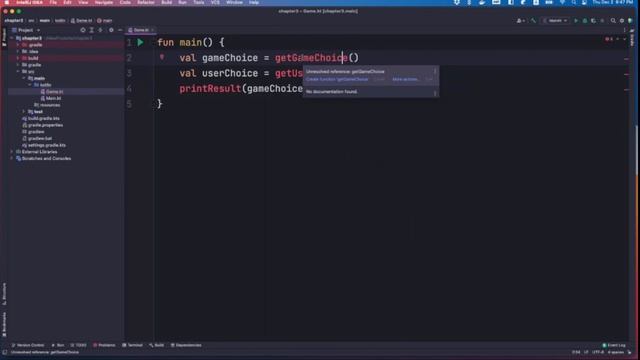This screenshot has width=640, height=360.
Task: Open the Project view selector dropdown
Action: 26,30
